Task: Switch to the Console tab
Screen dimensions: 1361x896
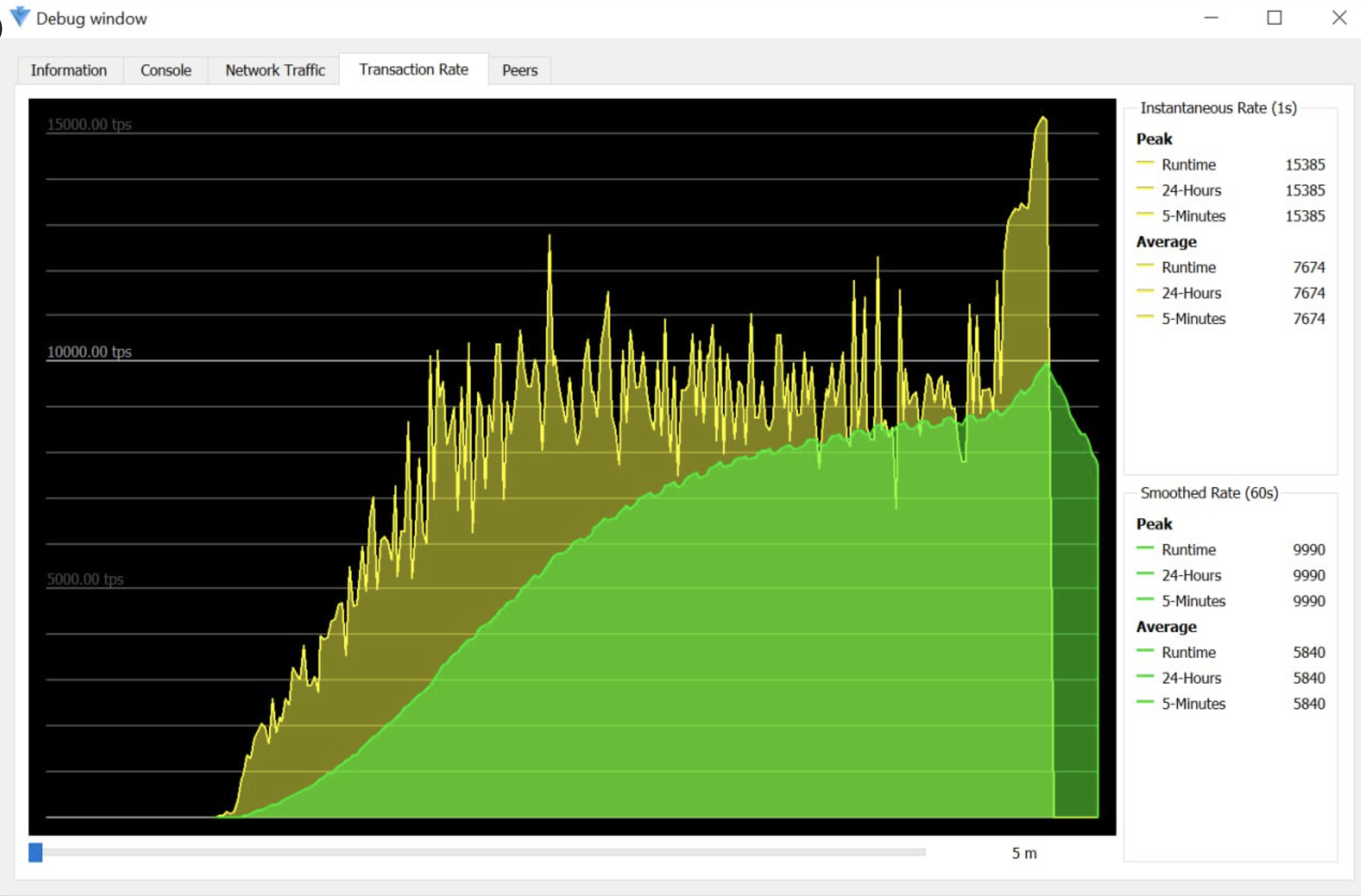Action: 166,70
